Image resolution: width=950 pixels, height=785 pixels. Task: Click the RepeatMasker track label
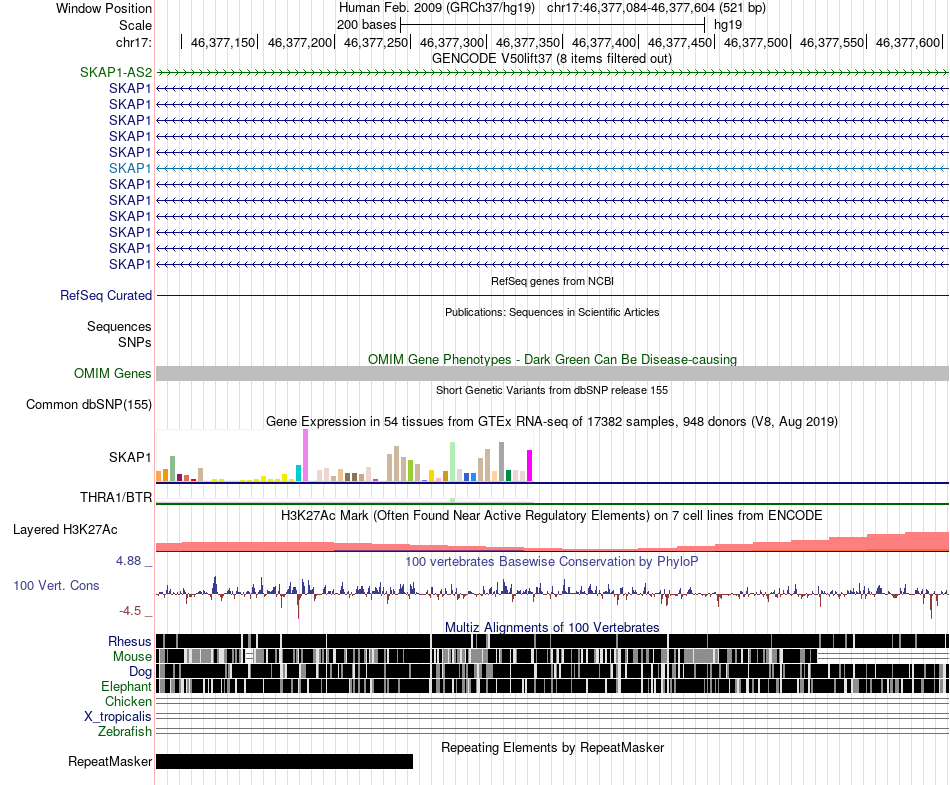click(x=110, y=761)
